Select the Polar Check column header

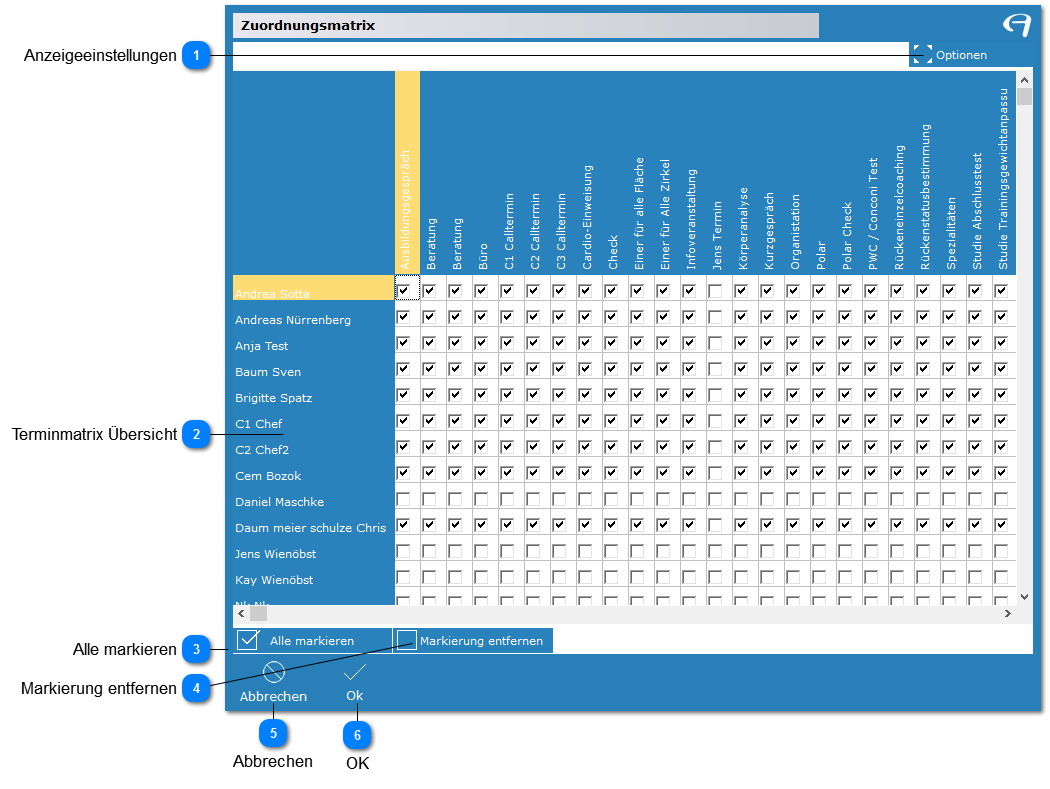point(848,173)
